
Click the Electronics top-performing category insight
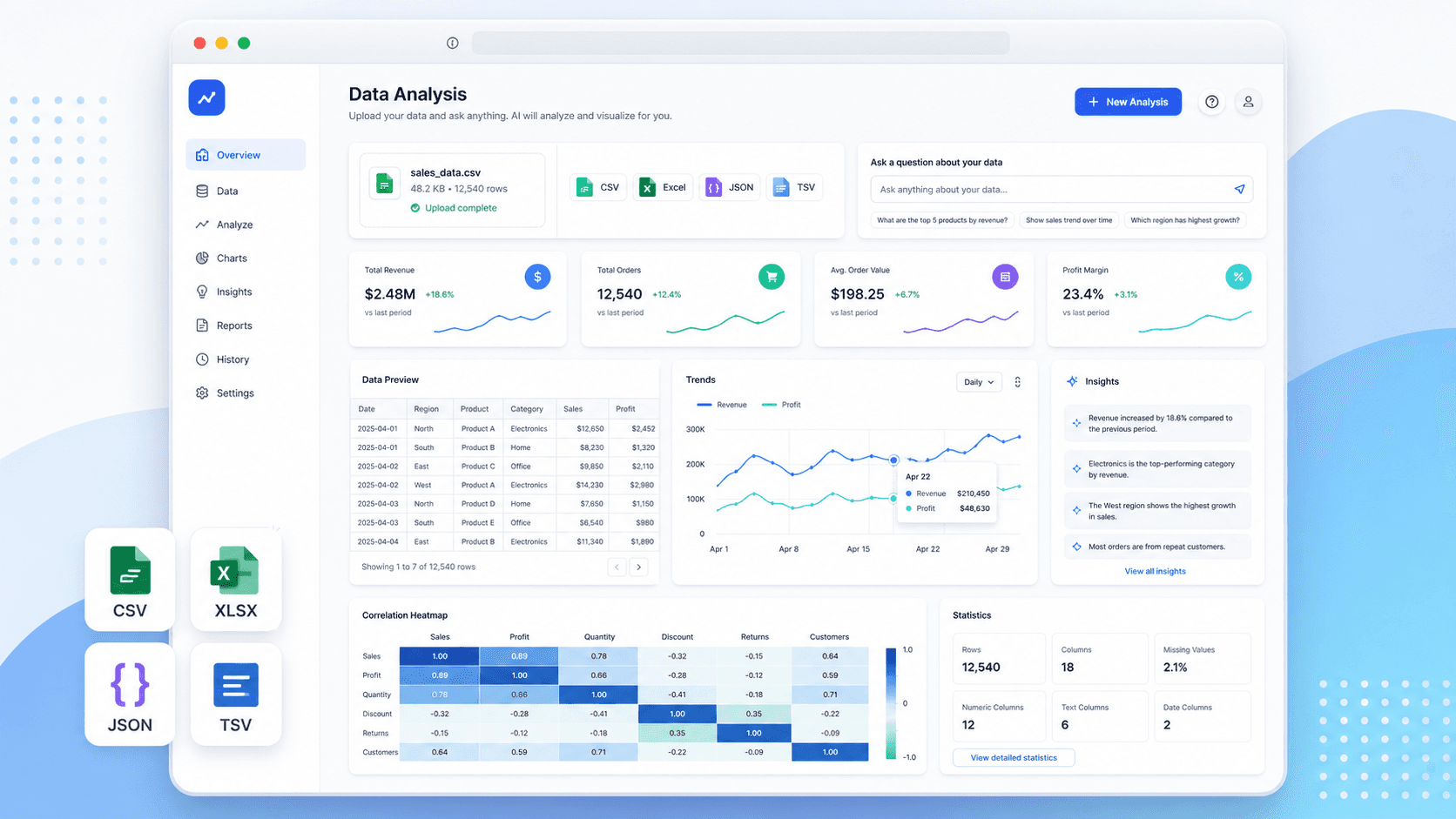tap(1157, 469)
